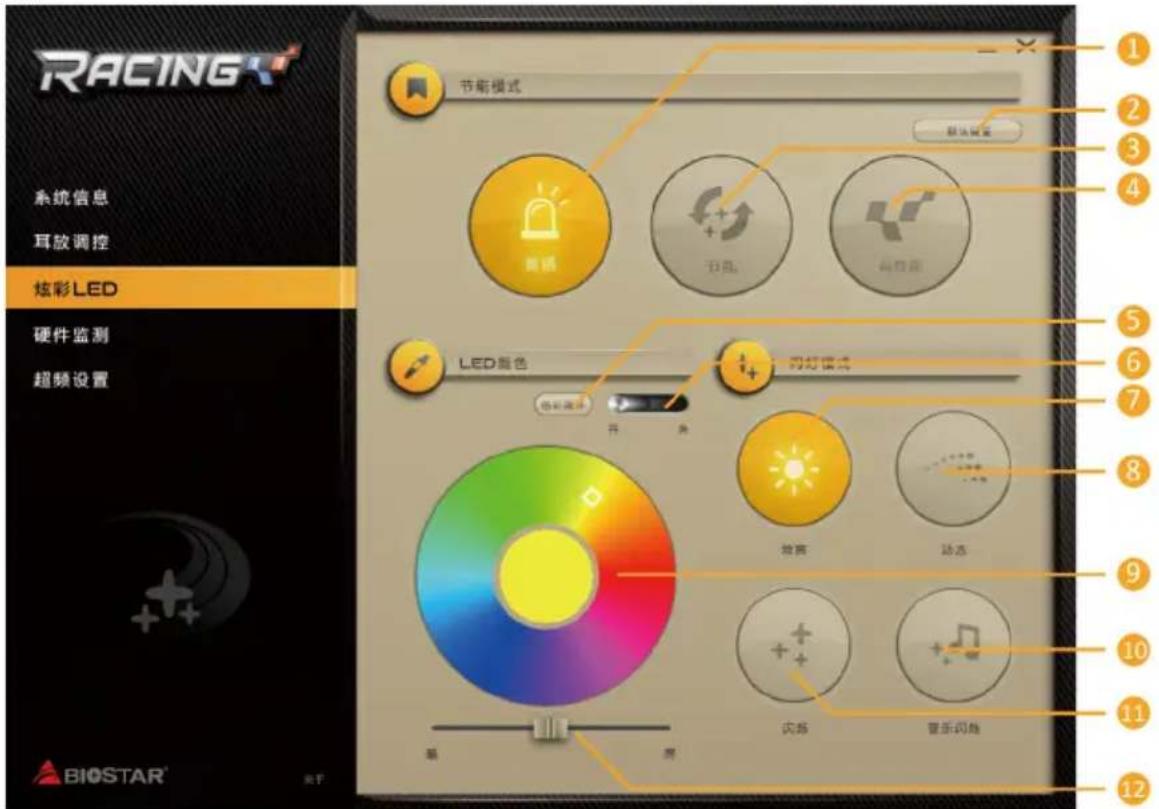Choose the sun icon steady-light mode
This screenshot has width=1159, height=809.
pyautogui.click(x=794, y=468)
